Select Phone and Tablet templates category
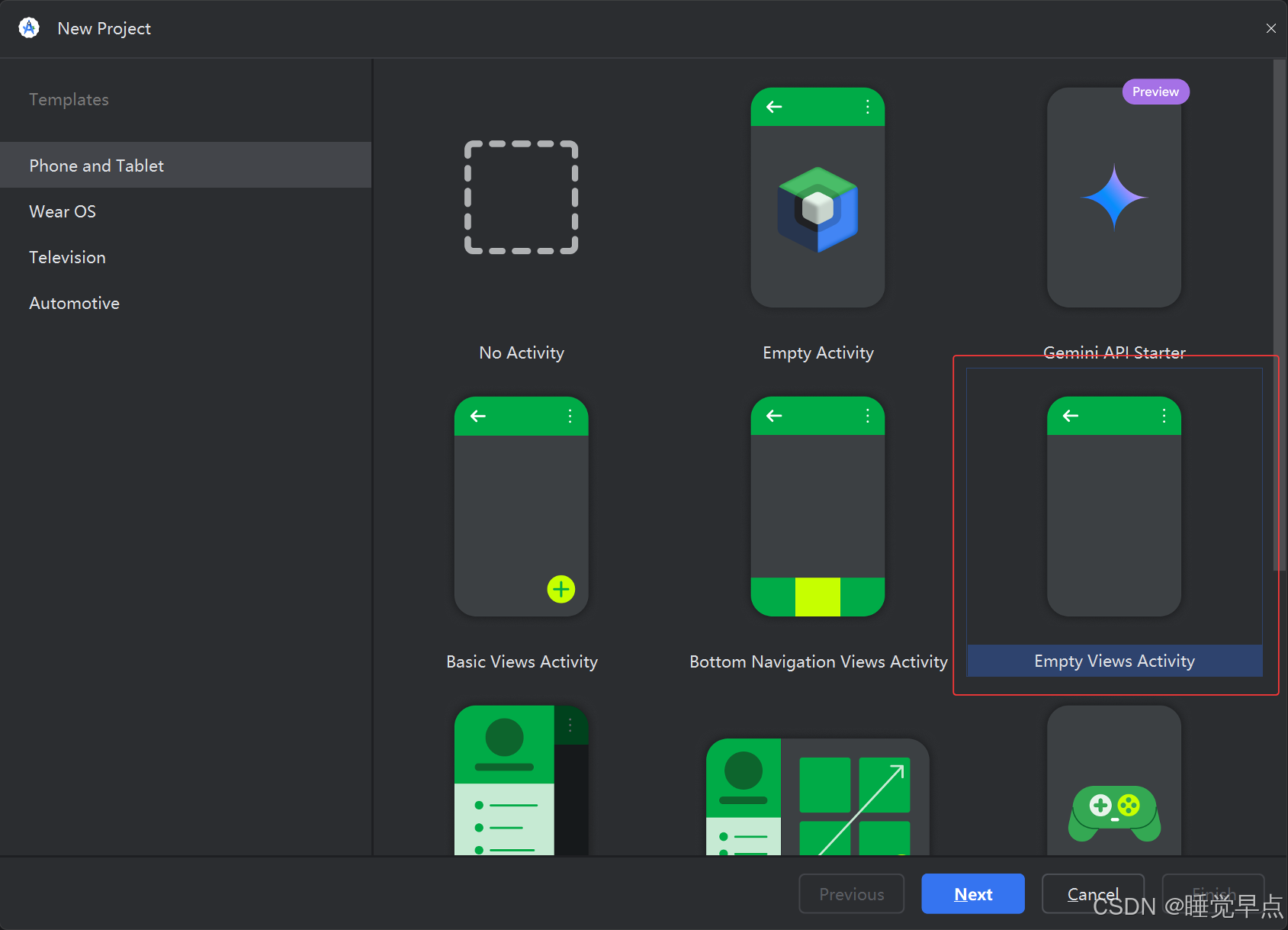This screenshot has height=930, width=1288. pos(96,165)
